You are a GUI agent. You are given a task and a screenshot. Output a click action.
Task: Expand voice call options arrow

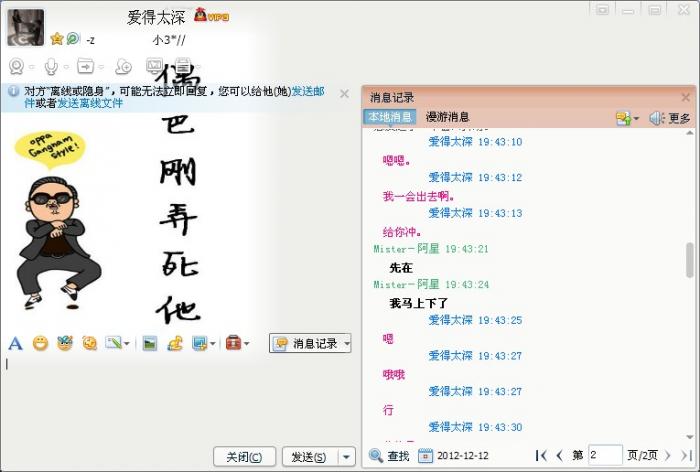66,67
